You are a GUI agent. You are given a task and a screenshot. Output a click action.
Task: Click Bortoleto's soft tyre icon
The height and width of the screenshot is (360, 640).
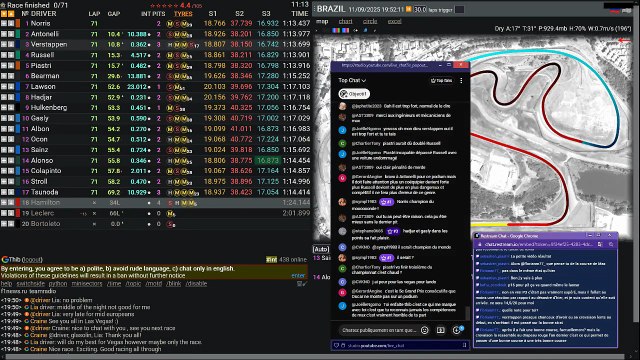tap(171, 224)
